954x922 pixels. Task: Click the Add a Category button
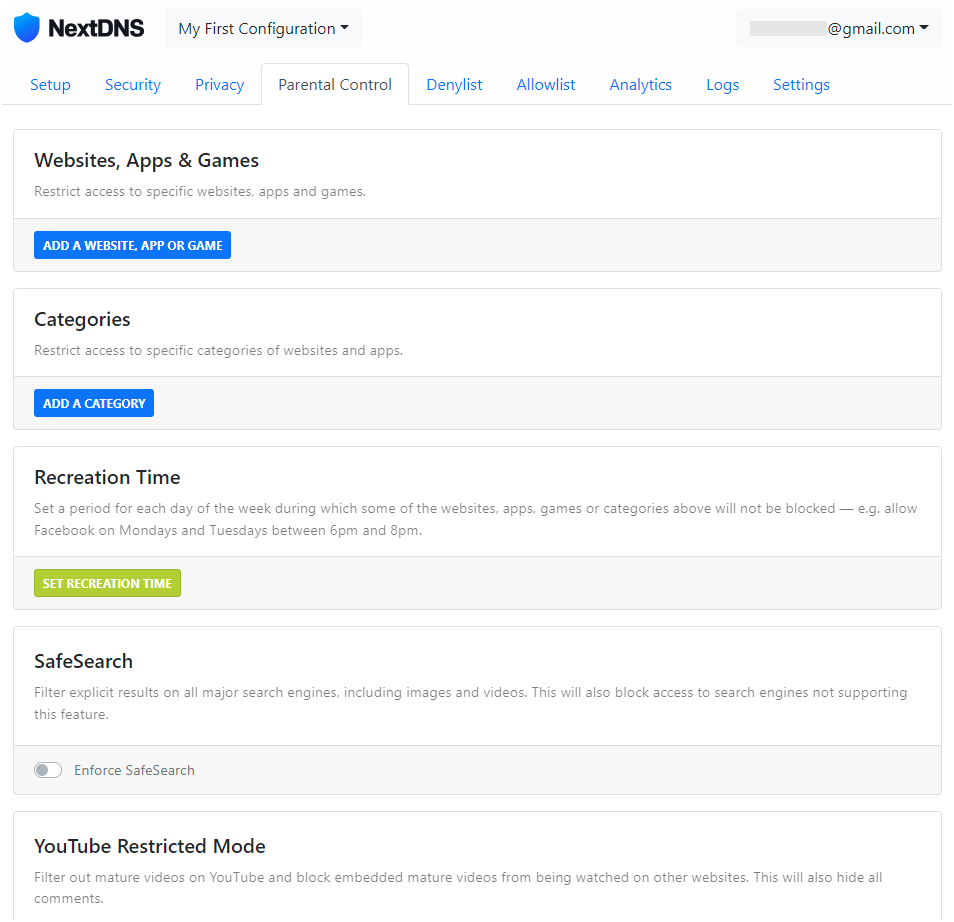tap(94, 403)
